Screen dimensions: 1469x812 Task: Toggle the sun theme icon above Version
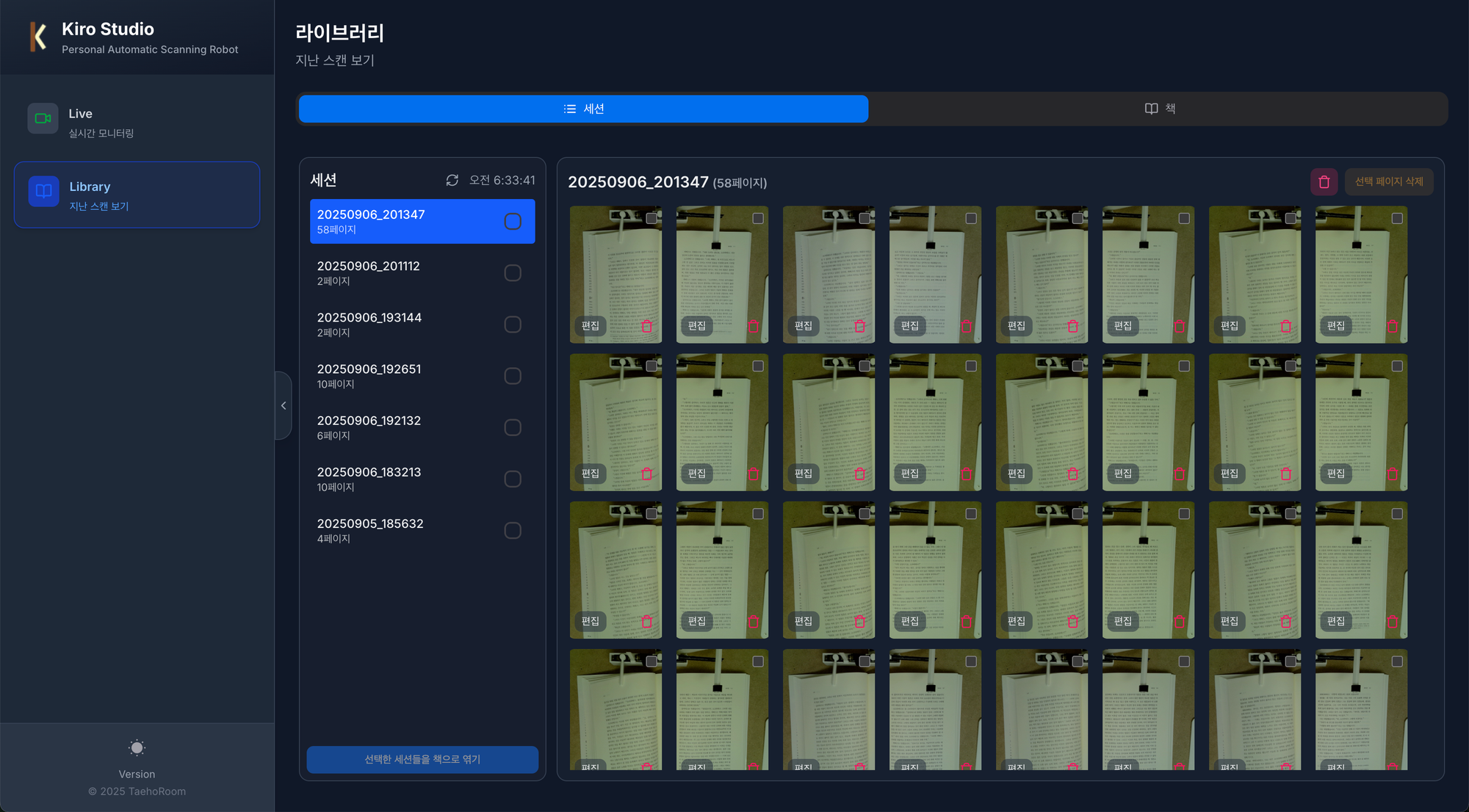coord(137,748)
